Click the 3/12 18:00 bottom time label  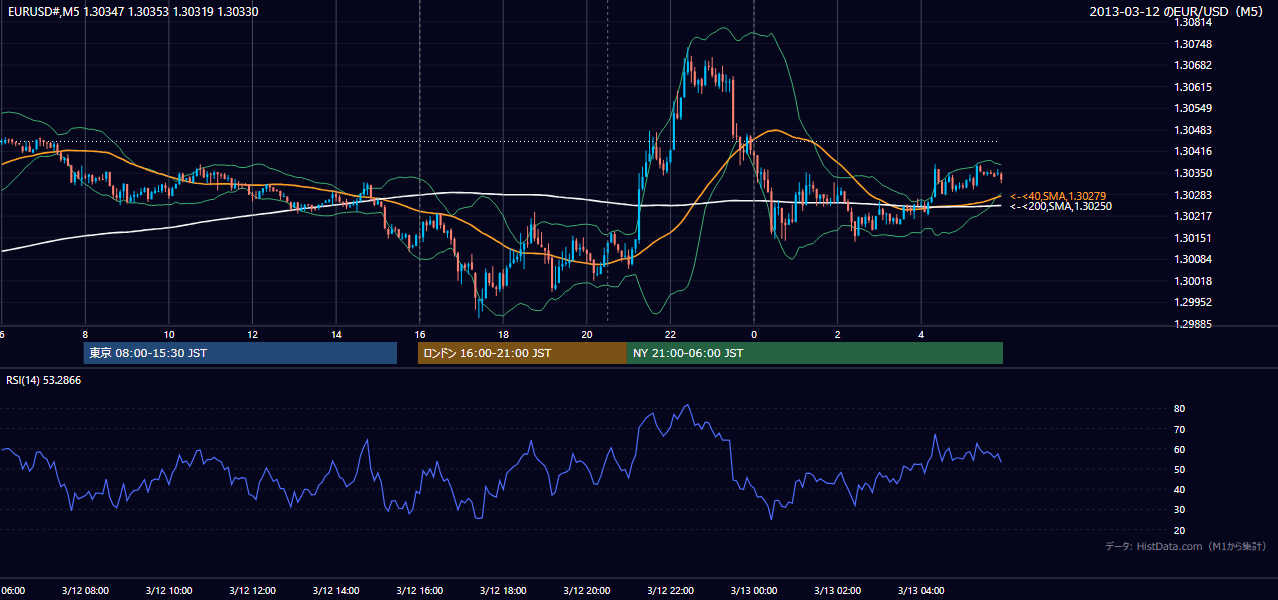click(x=503, y=590)
